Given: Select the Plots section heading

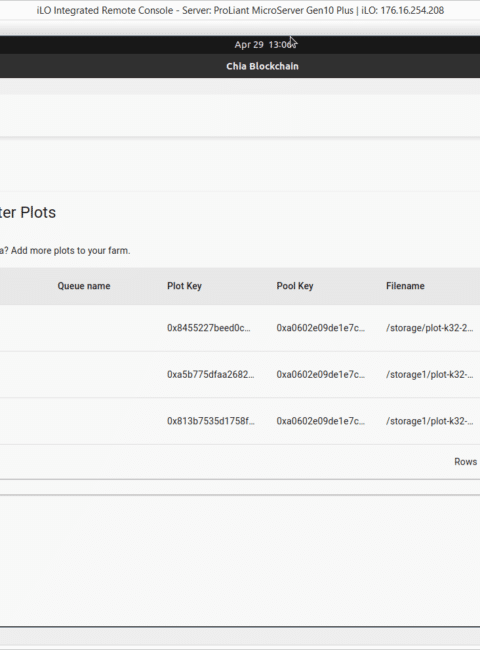Looking at the screenshot, I should click(28, 212).
